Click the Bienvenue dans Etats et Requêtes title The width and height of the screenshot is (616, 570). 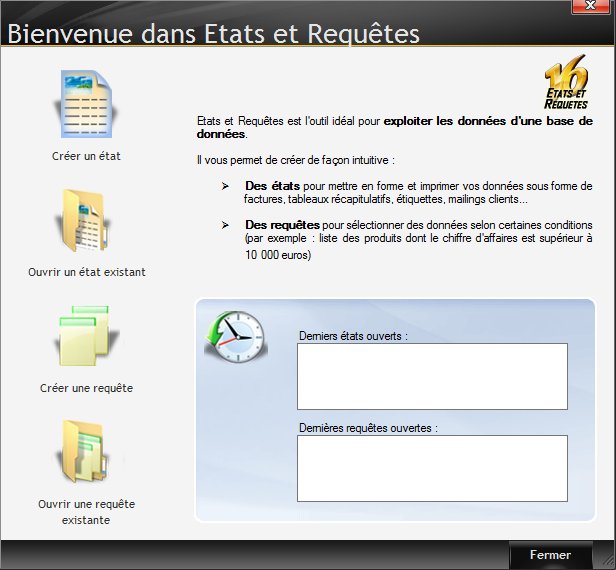213,34
